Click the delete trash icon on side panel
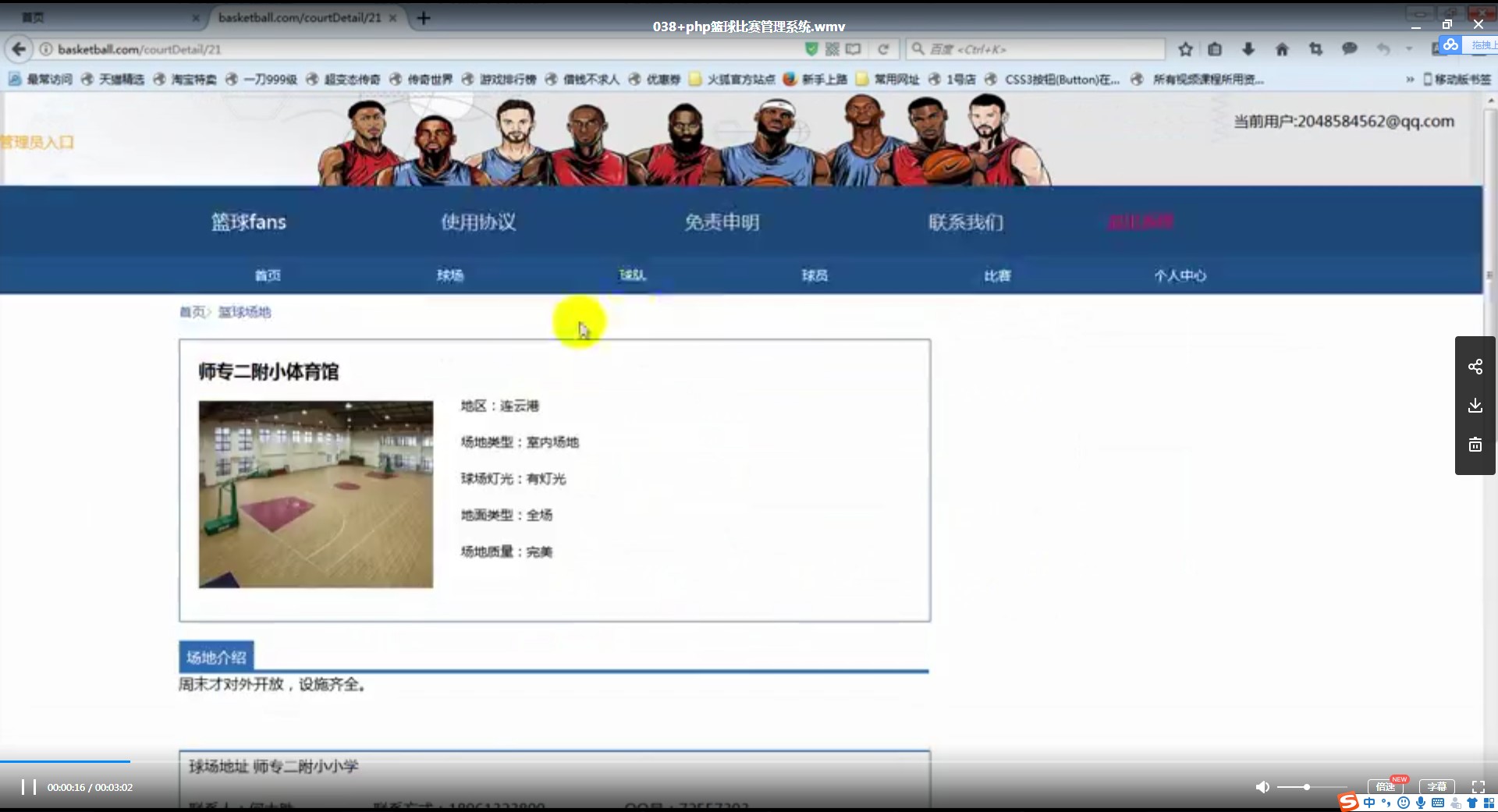Viewport: 1498px width, 812px height. [1475, 445]
